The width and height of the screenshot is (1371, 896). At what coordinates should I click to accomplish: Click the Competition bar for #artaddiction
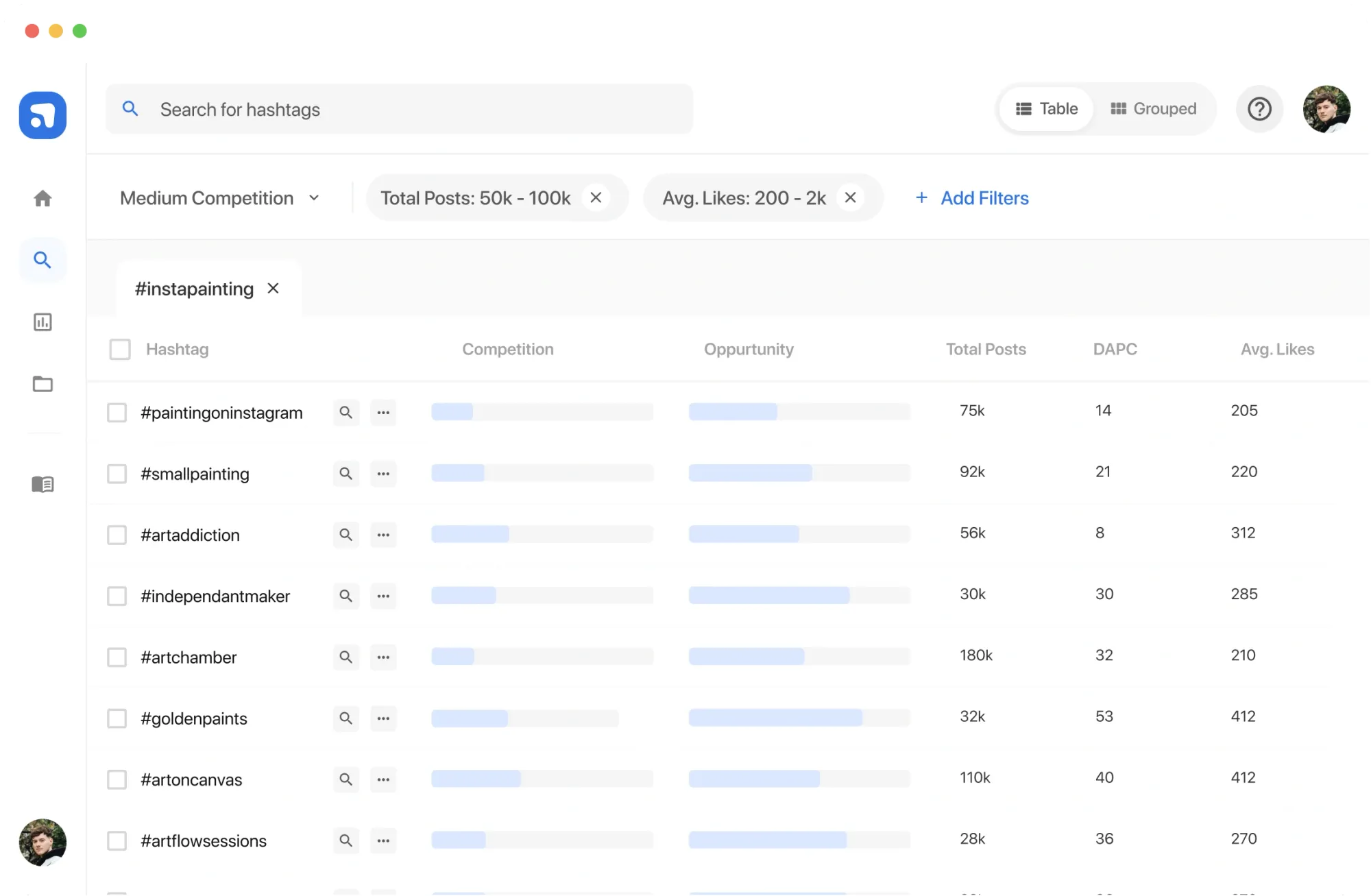tap(542, 534)
